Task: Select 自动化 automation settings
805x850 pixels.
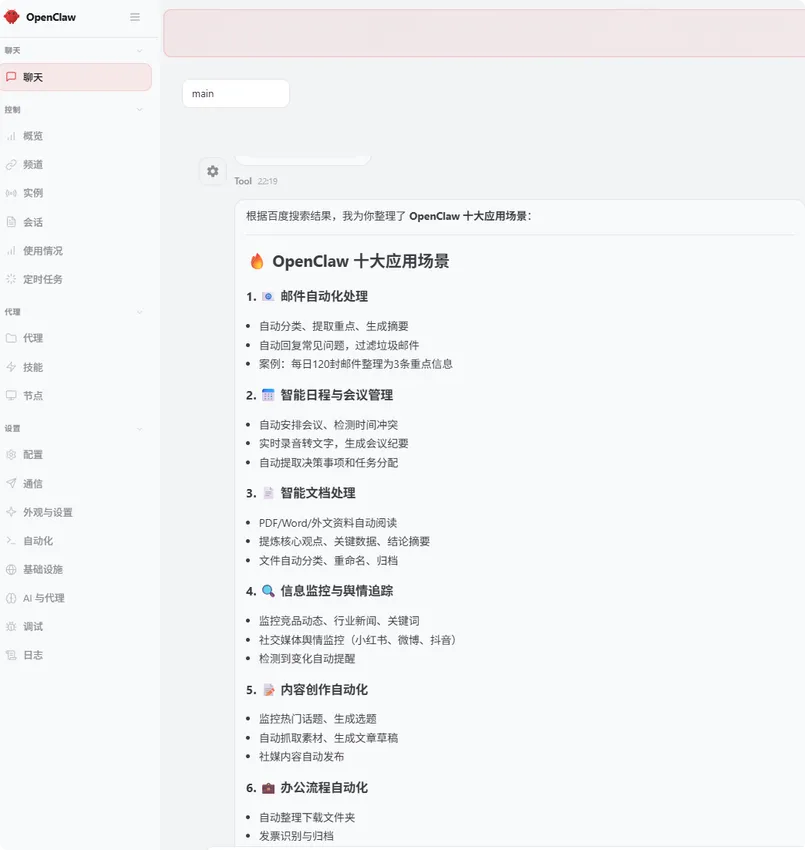Action: (76, 540)
